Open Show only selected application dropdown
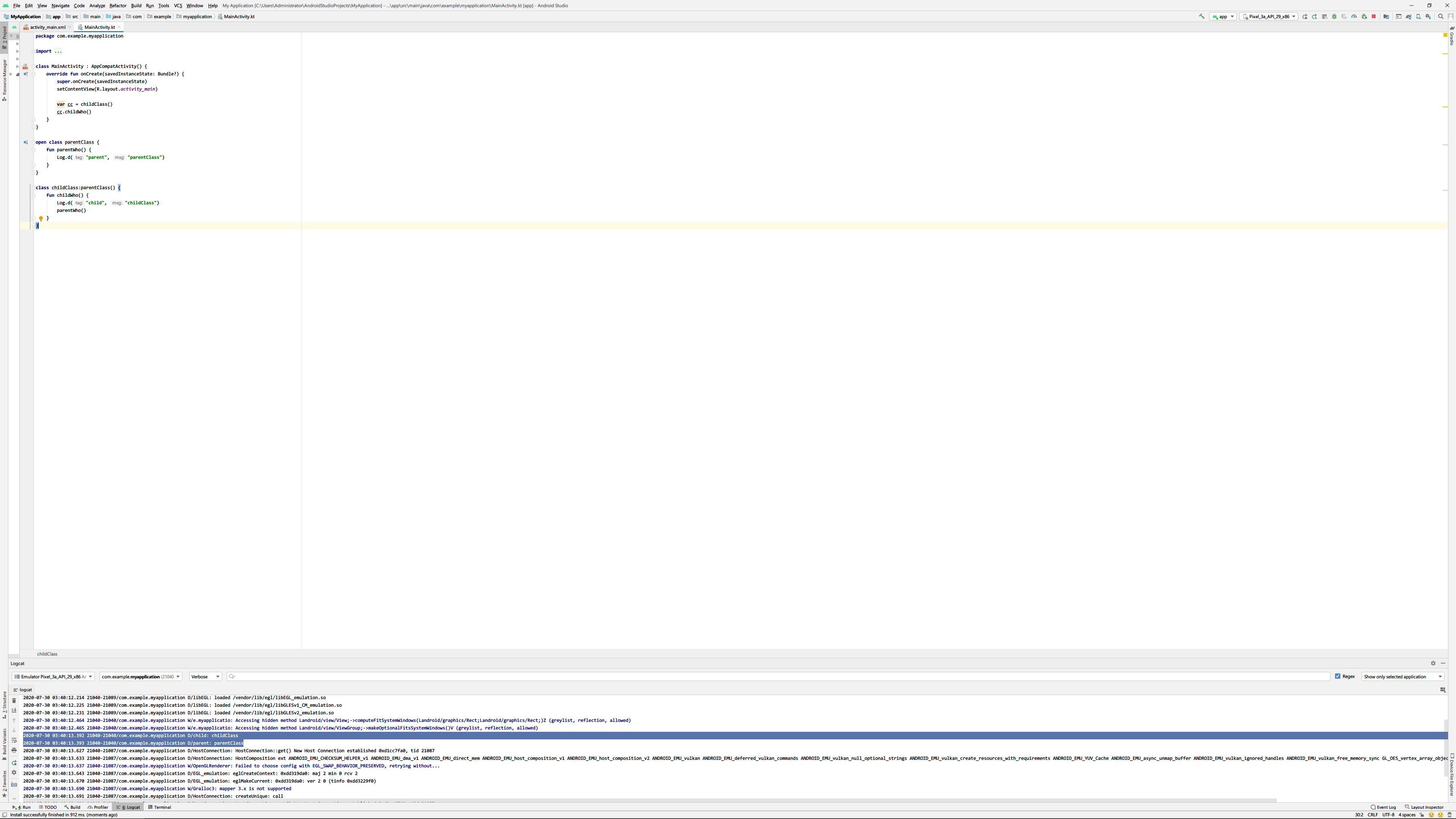Image resolution: width=1456 pixels, height=819 pixels. (1402, 676)
